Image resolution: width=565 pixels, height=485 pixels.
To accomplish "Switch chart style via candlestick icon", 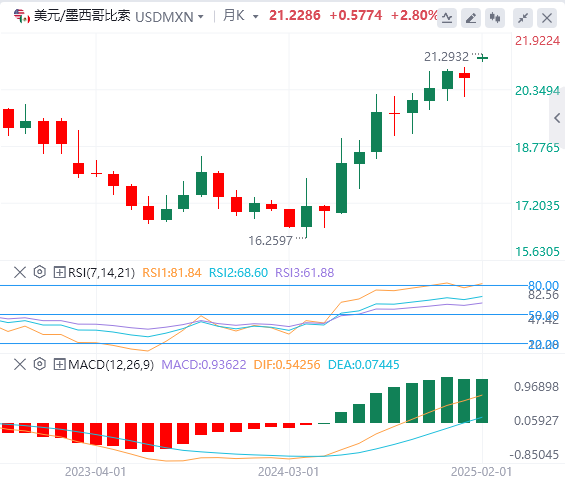I will (x=495, y=18).
